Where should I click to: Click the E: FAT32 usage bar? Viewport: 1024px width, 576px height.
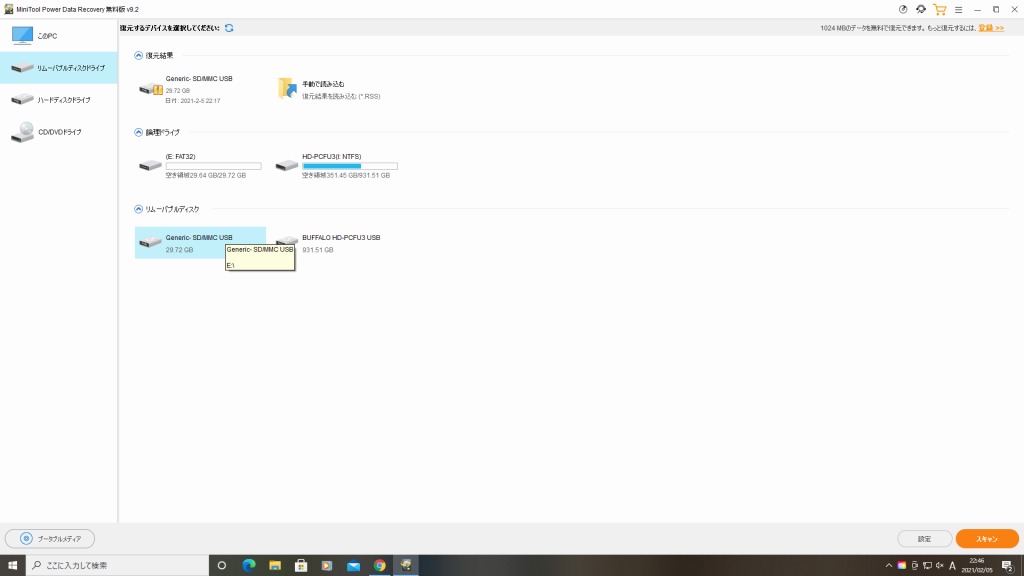213,166
